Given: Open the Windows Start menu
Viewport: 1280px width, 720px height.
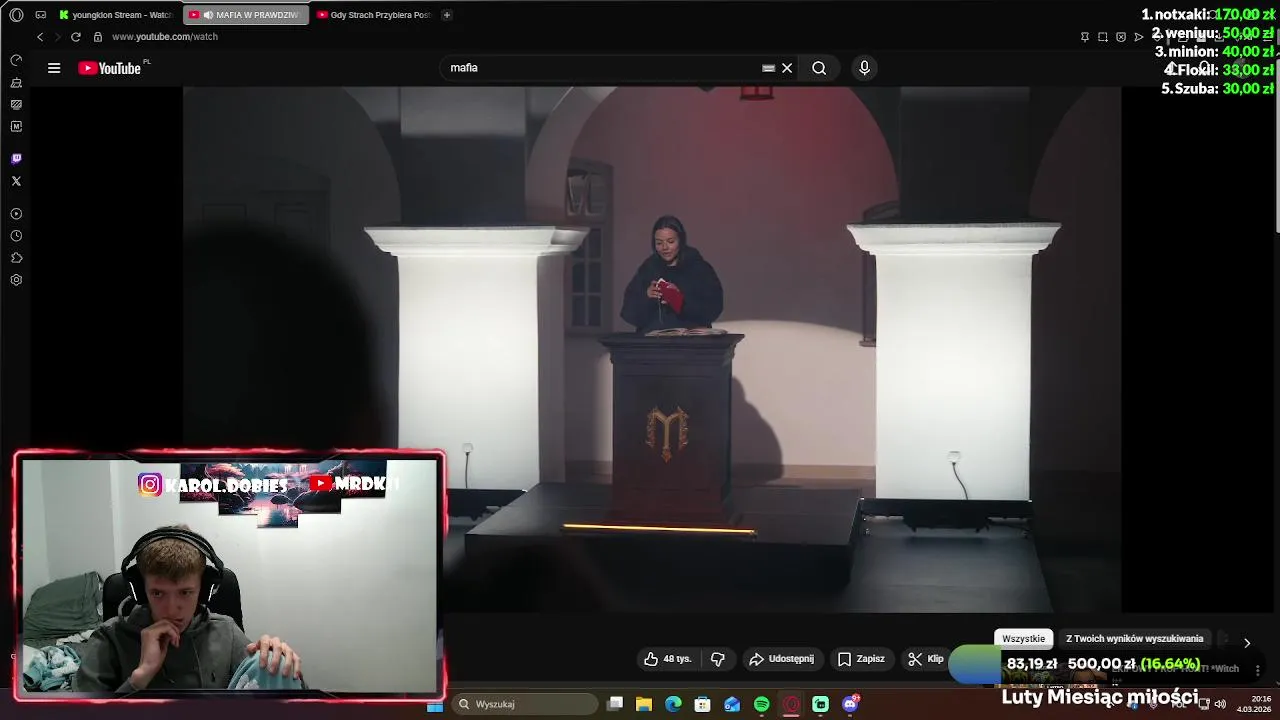Looking at the screenshot, I should tap(435, 705).
